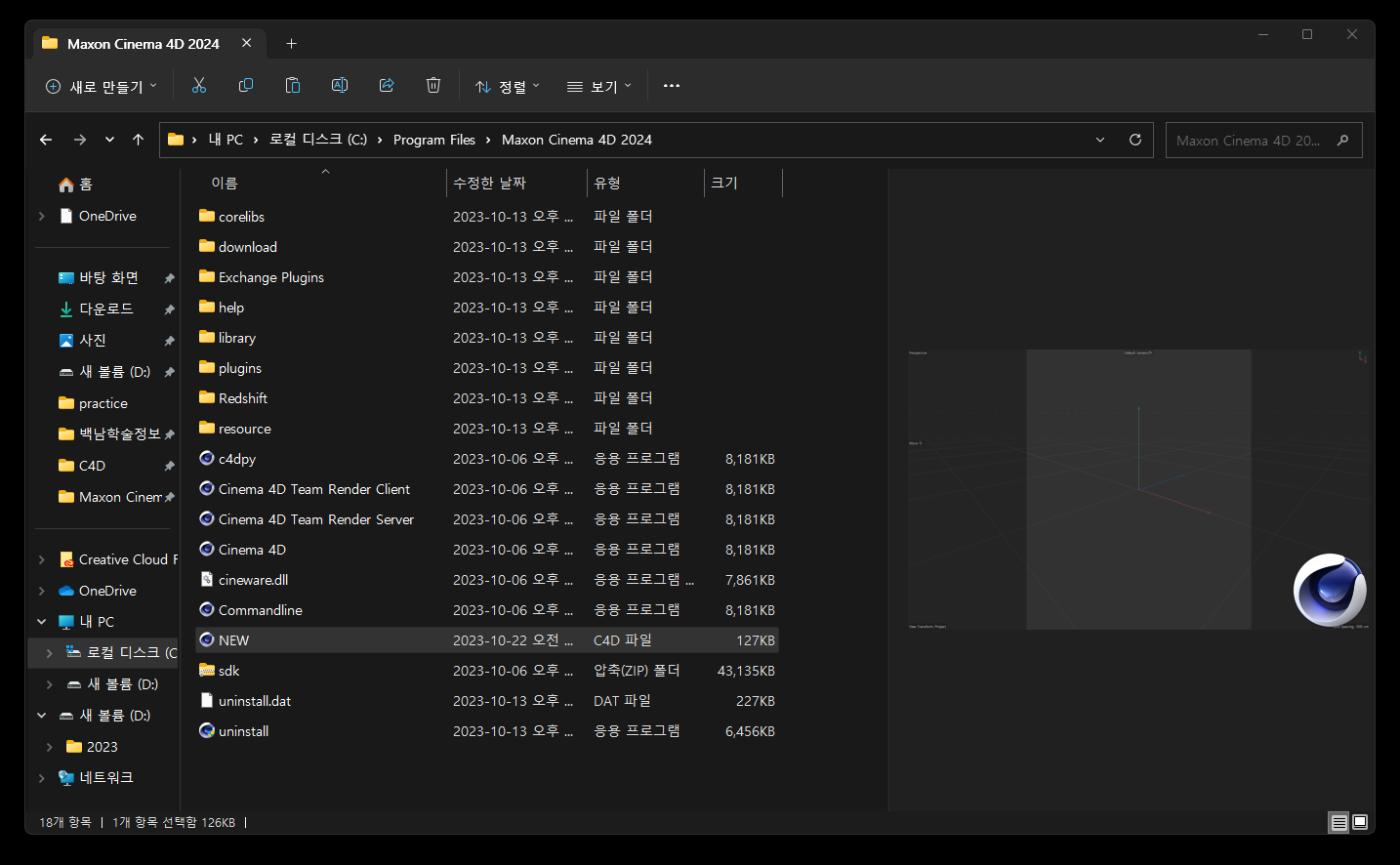Expand Creative Cloud Files node

[42, 559]
